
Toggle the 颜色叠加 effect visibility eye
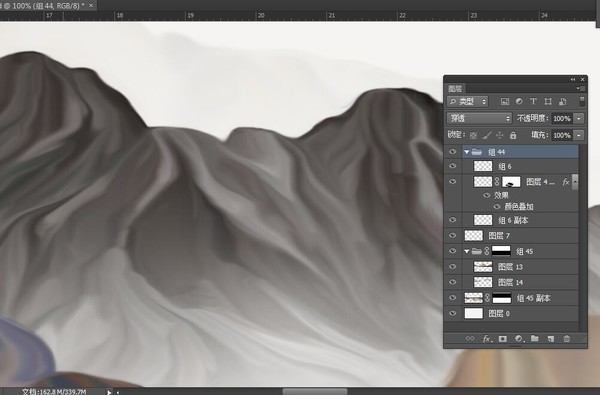point(497,207)
